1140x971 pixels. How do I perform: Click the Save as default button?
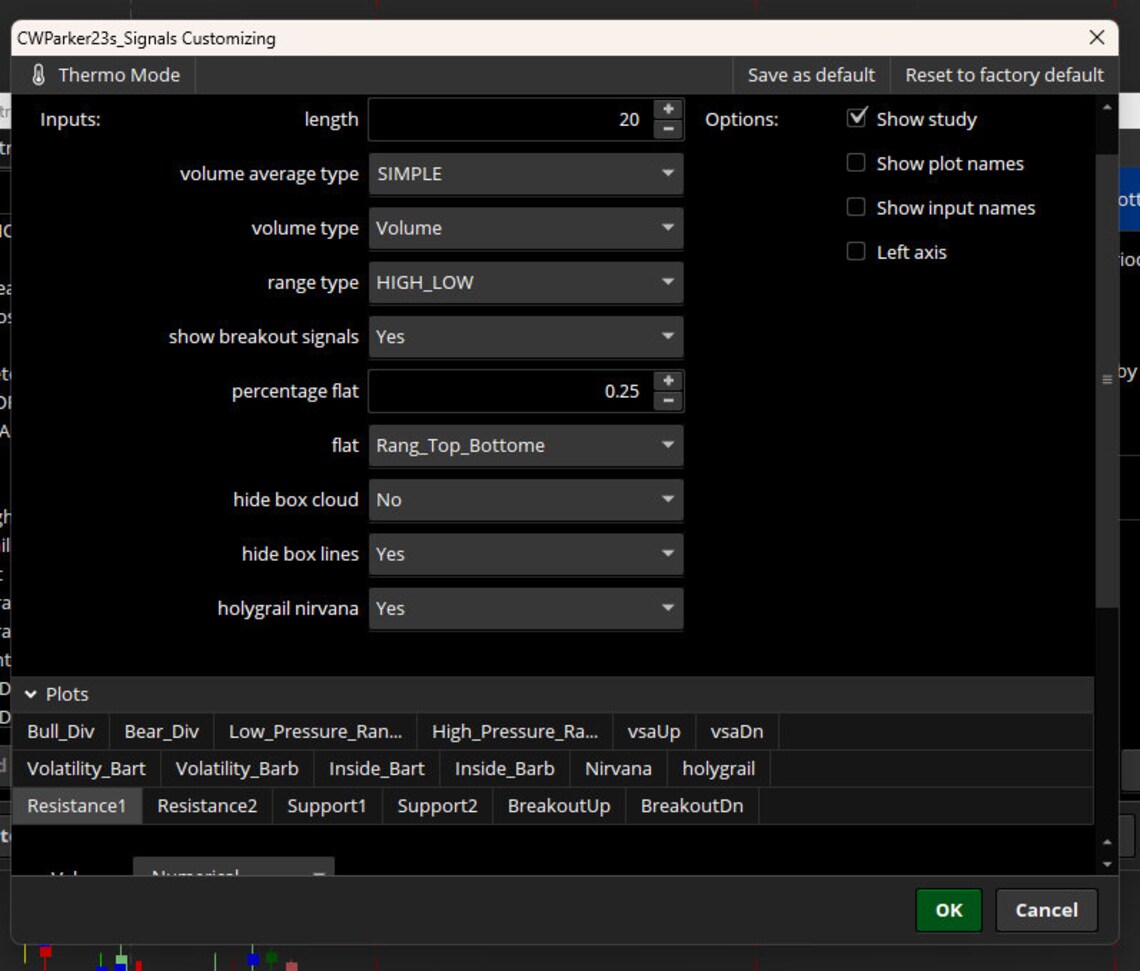(810, 74)
